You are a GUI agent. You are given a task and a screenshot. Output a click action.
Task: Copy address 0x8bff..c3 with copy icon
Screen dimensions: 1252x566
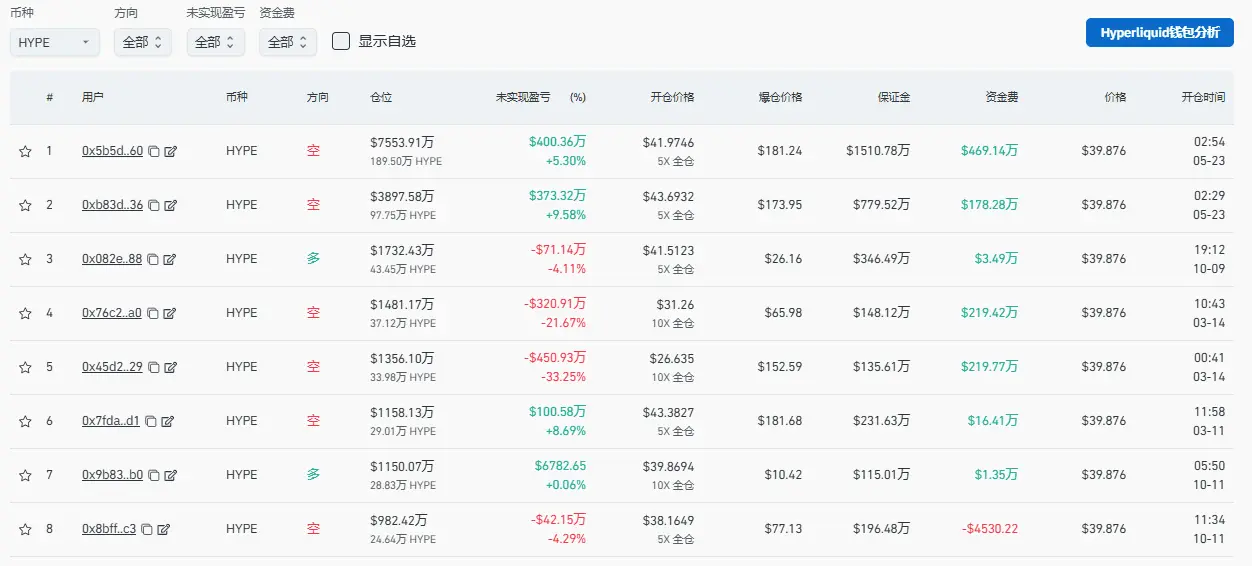pyautogui.click(x=146, y=529)
